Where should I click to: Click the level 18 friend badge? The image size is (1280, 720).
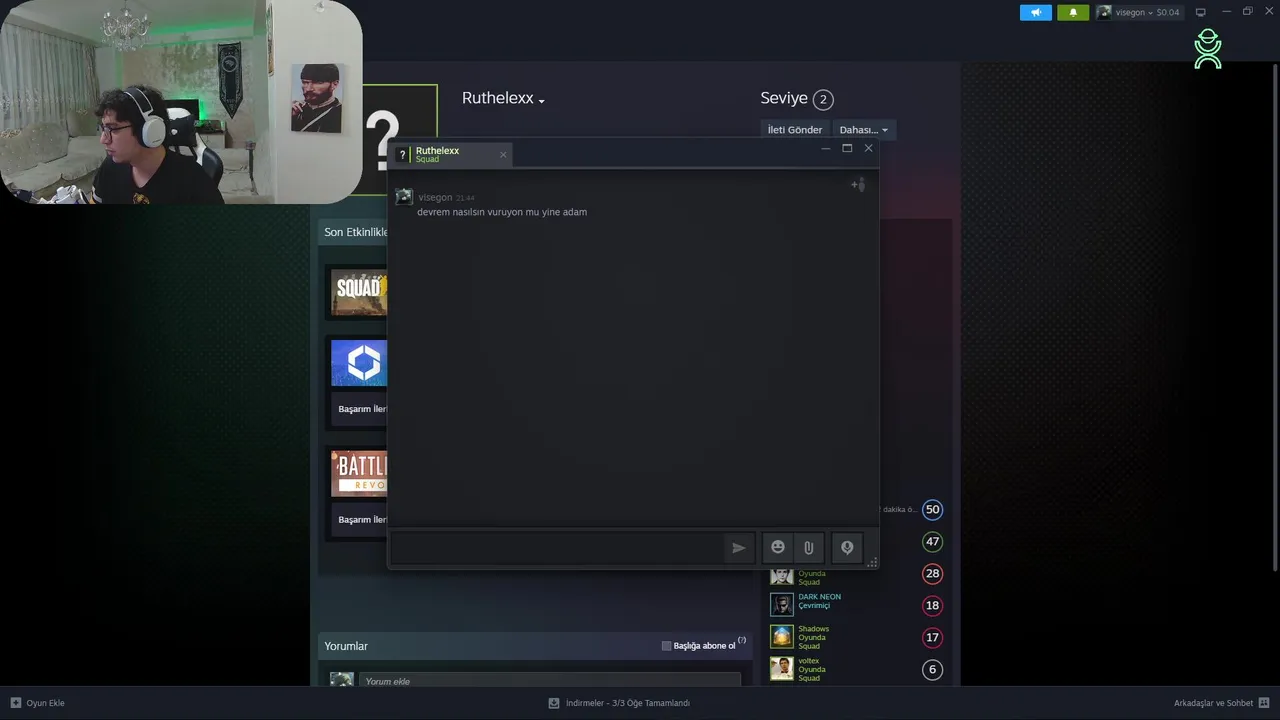click(932, 606)
